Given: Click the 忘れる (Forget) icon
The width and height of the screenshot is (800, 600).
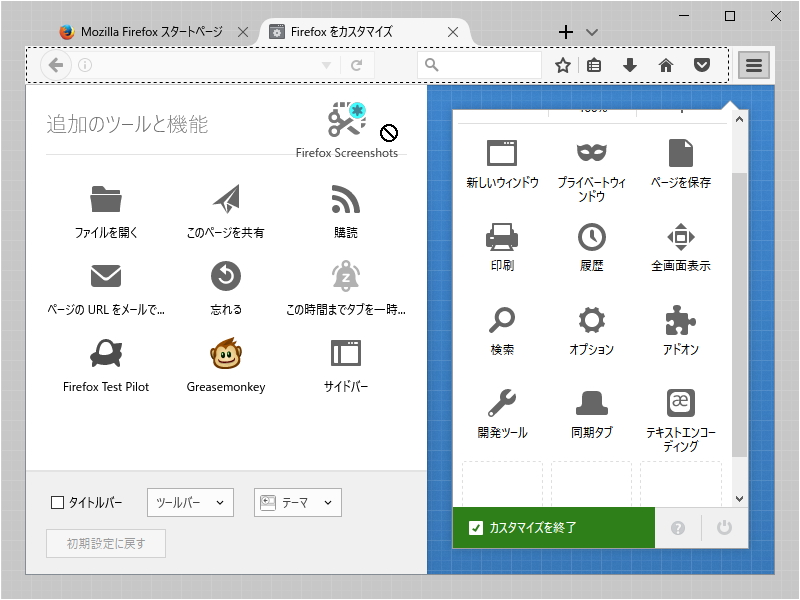Looking at the screenshot, I should pyautogui.click(x=224, y=278).
